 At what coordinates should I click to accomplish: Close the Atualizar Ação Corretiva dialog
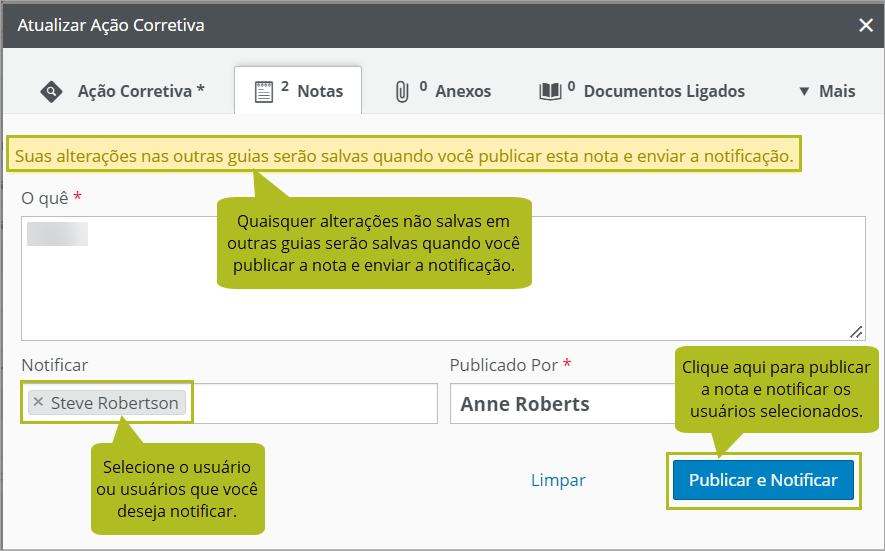[866, 26]
